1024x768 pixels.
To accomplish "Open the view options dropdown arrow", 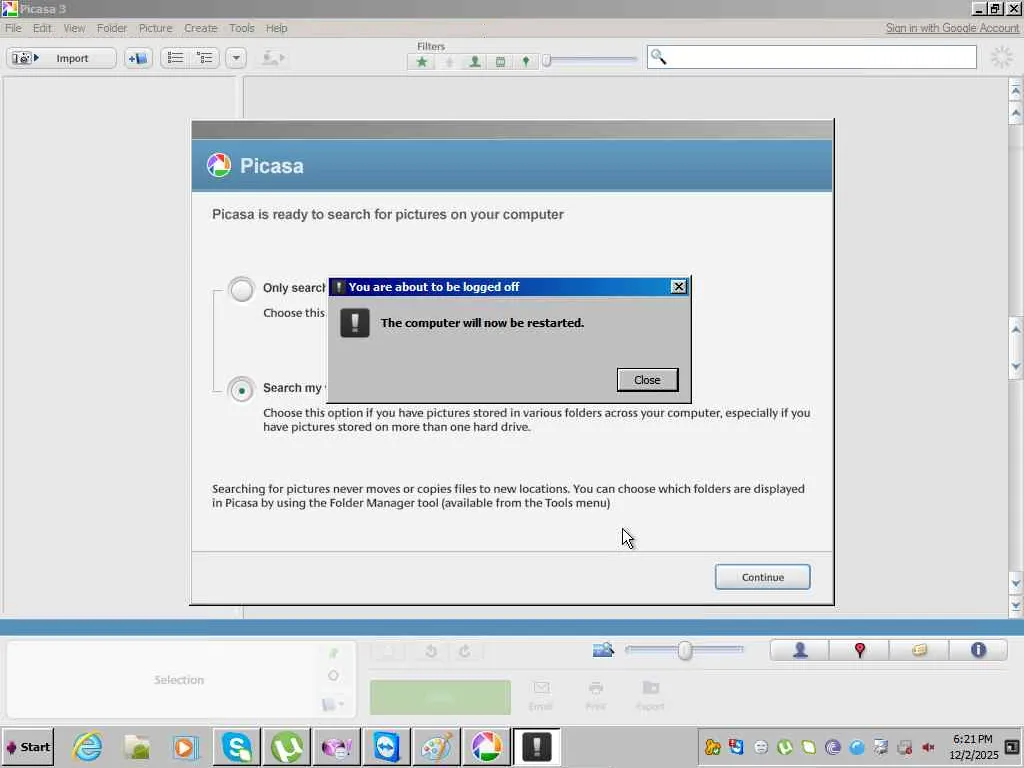I will 236,58.
